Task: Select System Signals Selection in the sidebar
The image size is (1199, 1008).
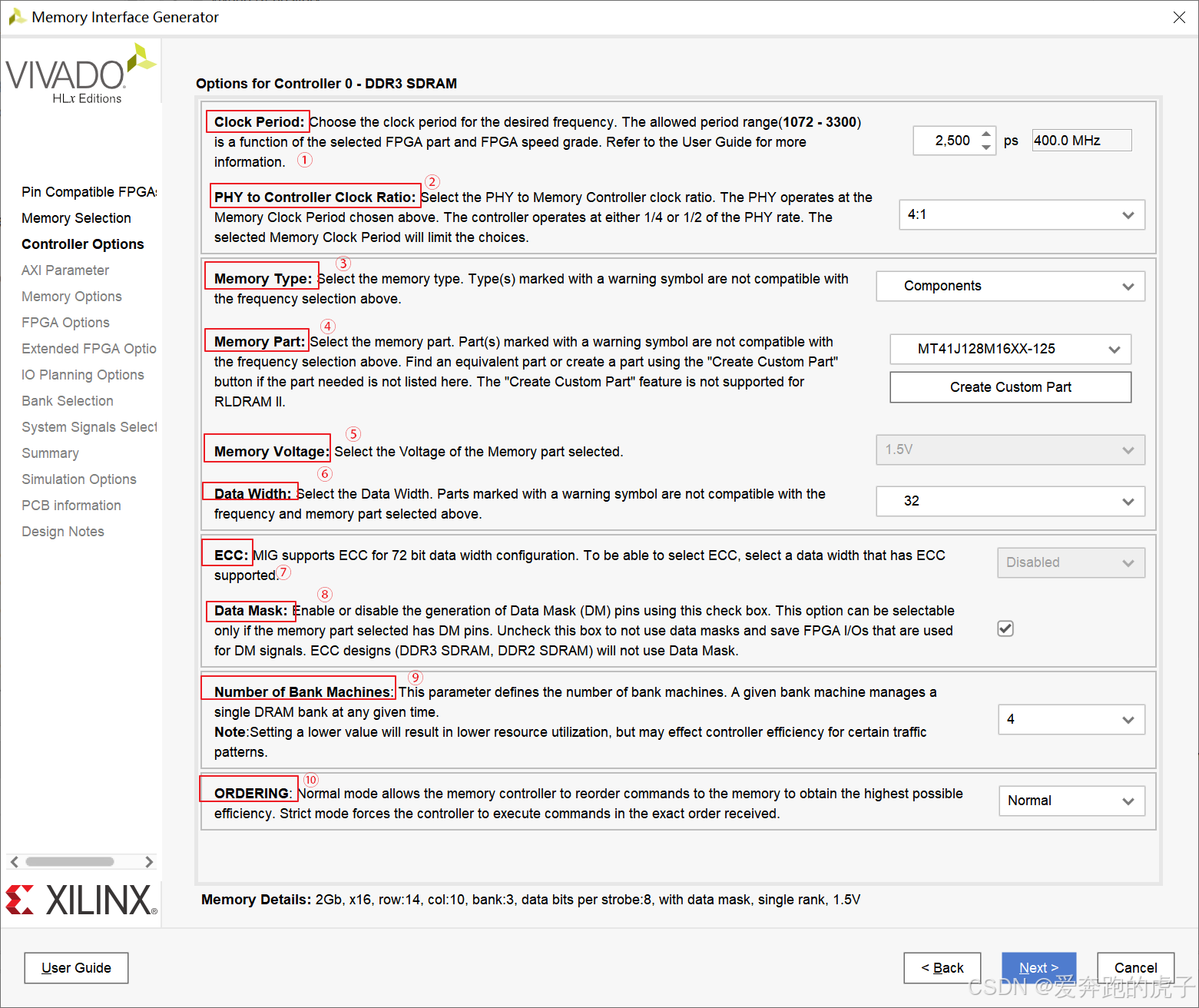Action: tap(89, 427)
